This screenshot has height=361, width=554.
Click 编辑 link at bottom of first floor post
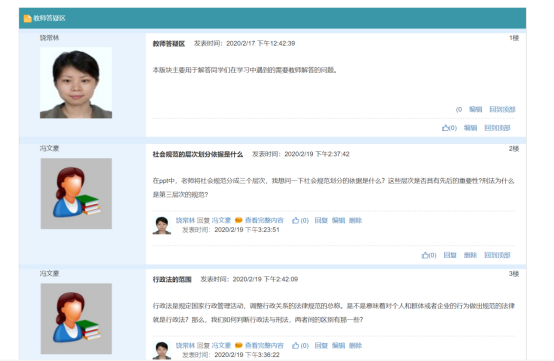coord(470,128)
